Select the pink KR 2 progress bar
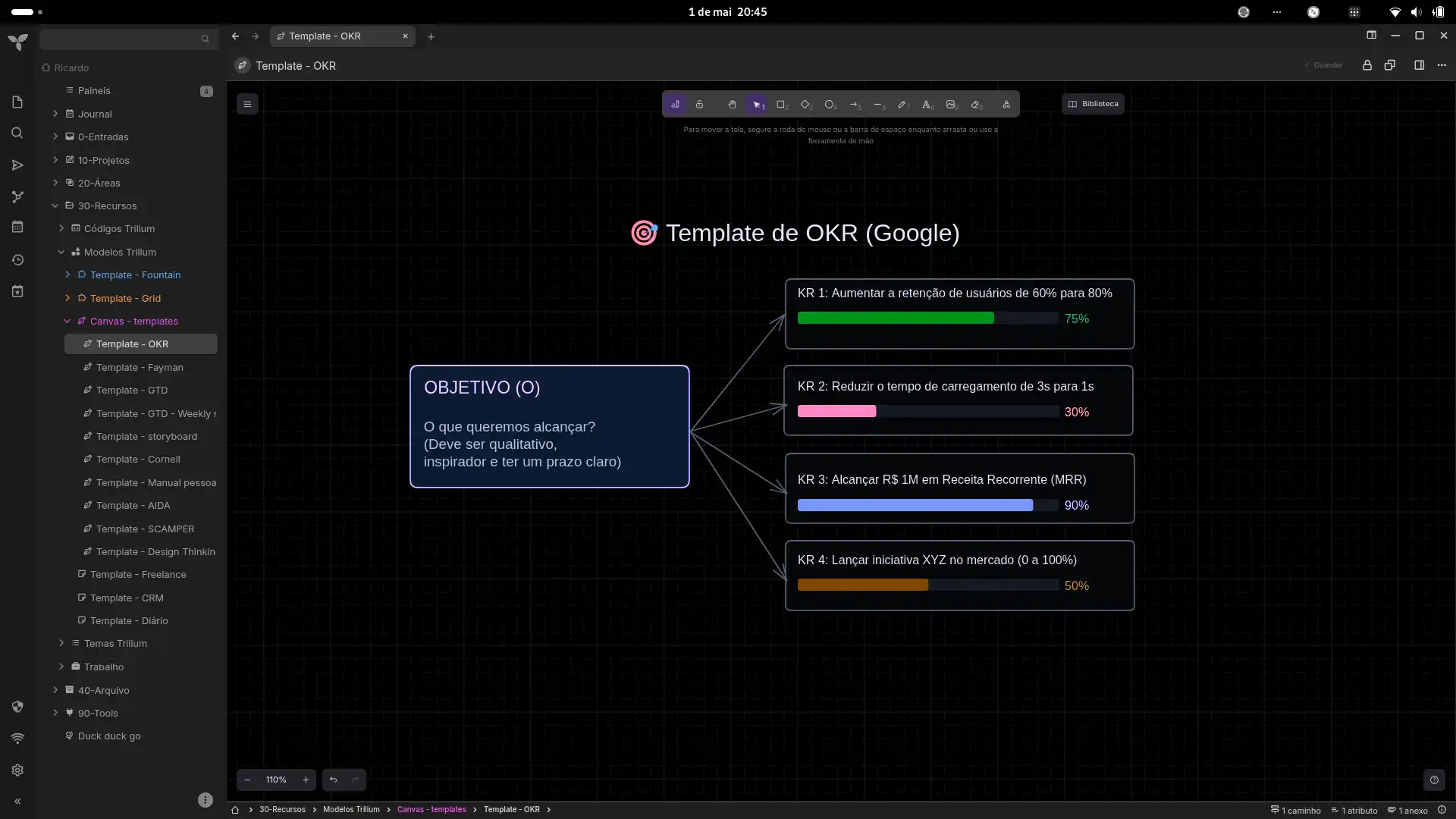The height and width of the screenshot is (819, 1456). tap(837, 412)
